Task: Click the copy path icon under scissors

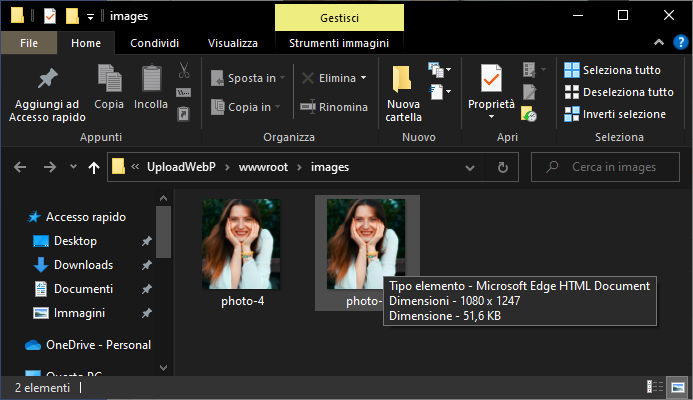Action: pos(183,92)
